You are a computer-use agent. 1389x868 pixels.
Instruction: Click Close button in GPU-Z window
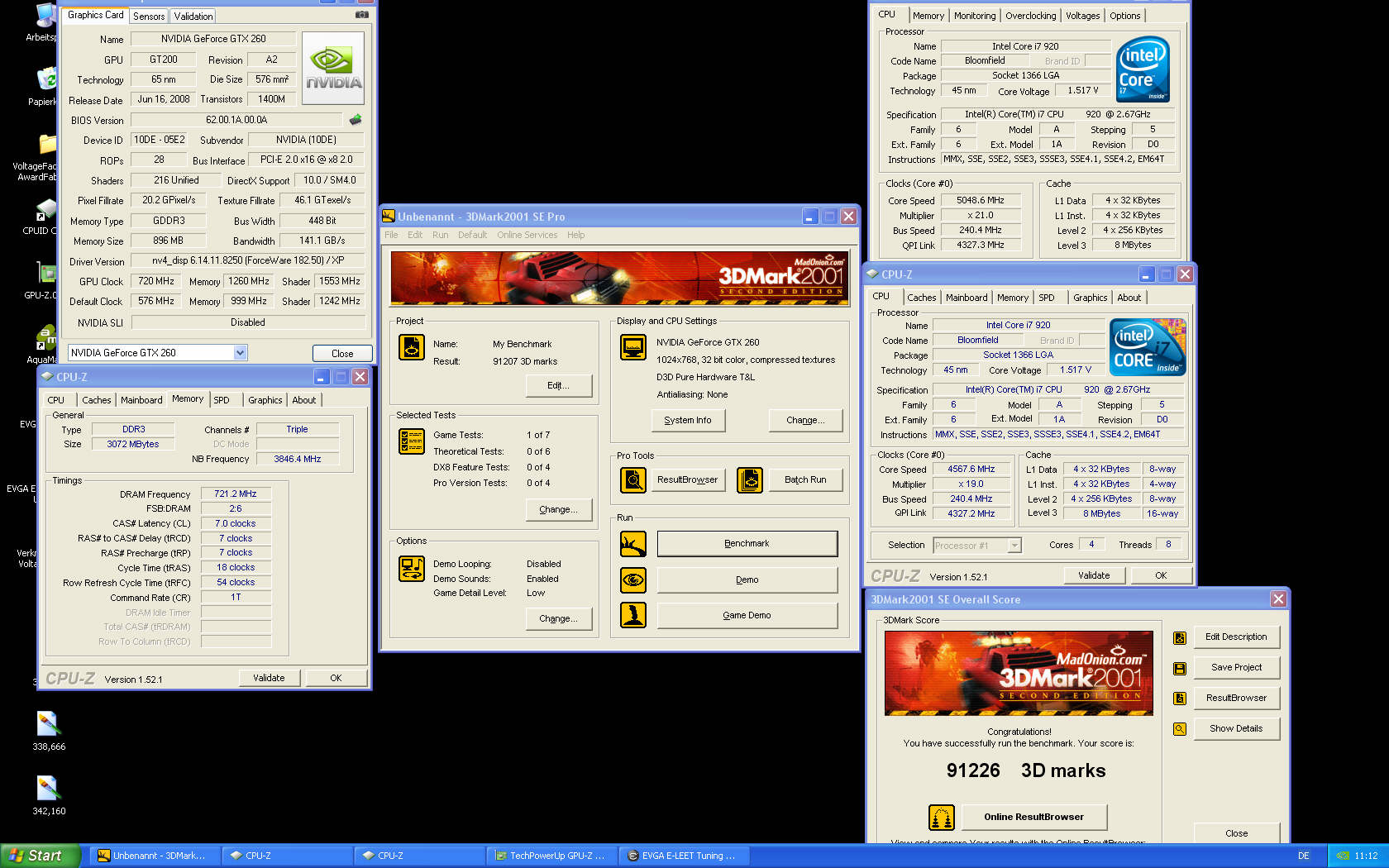coord(342,353)
